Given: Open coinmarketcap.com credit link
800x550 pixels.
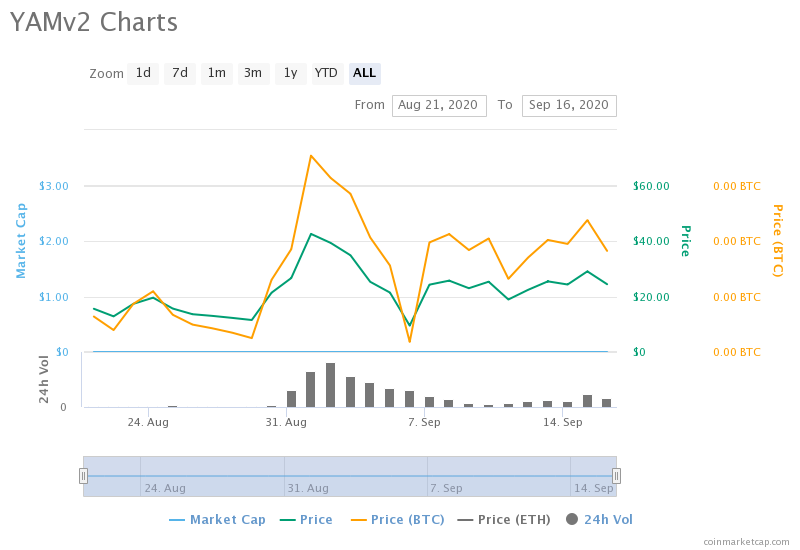Looking at the screenshot, I should click(x=746, y=542).
